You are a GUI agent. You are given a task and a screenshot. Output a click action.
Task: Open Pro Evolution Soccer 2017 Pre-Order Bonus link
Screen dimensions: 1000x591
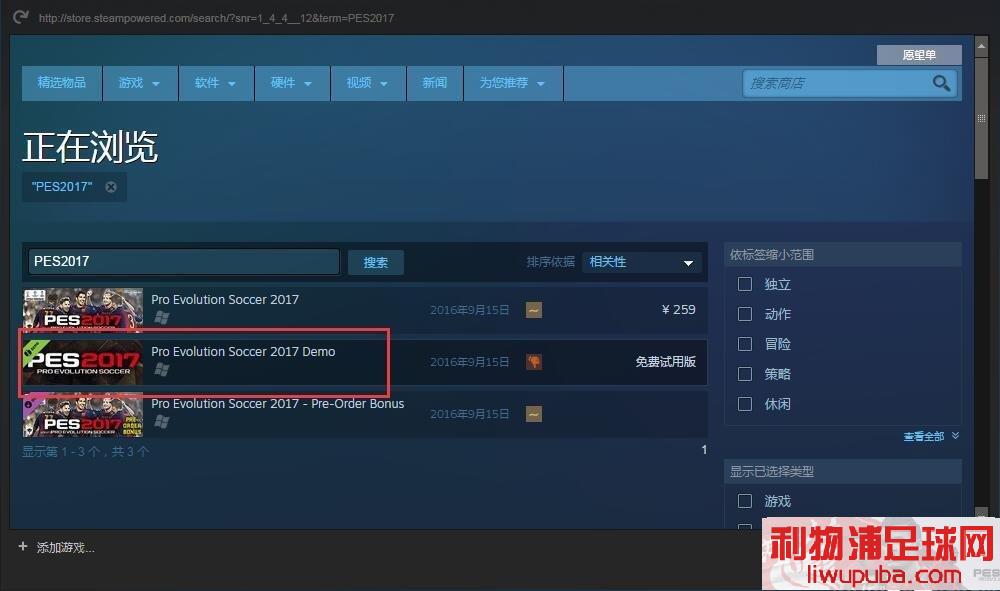click(277, 404)
